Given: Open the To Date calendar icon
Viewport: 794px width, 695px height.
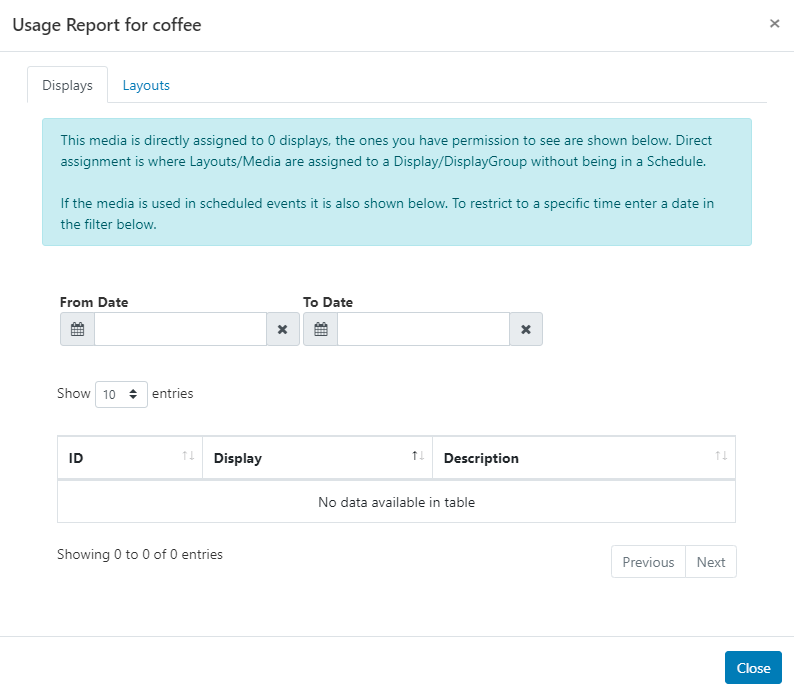Looking at the screenshot, I should (x=320, y=329).
